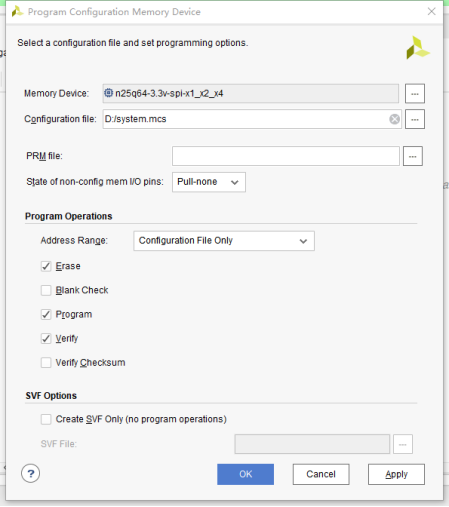
Task: Browse for the Configuration file via ellipsis
Action: 415,119
